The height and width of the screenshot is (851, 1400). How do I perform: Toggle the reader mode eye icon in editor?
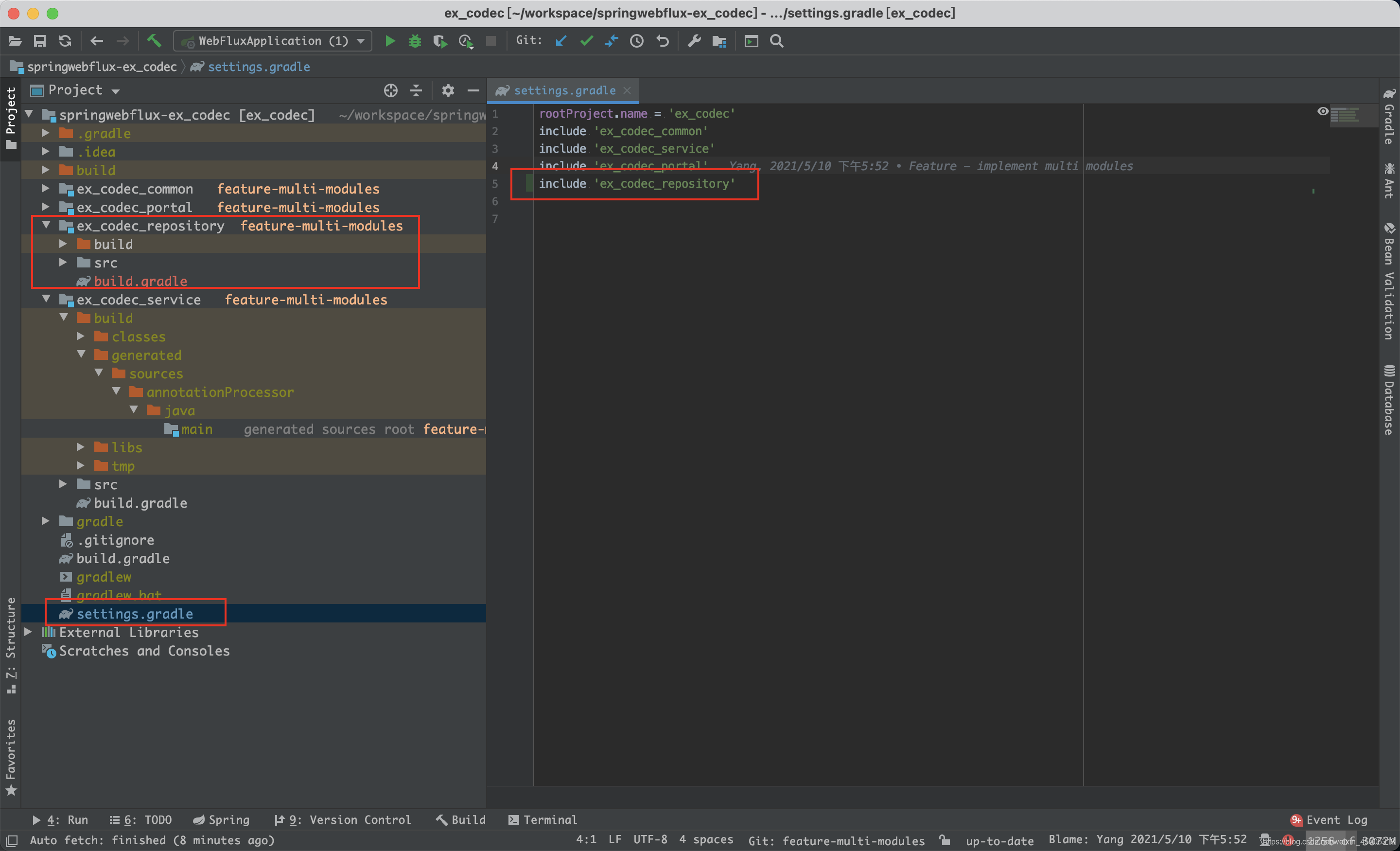[x=1323, y=111]
